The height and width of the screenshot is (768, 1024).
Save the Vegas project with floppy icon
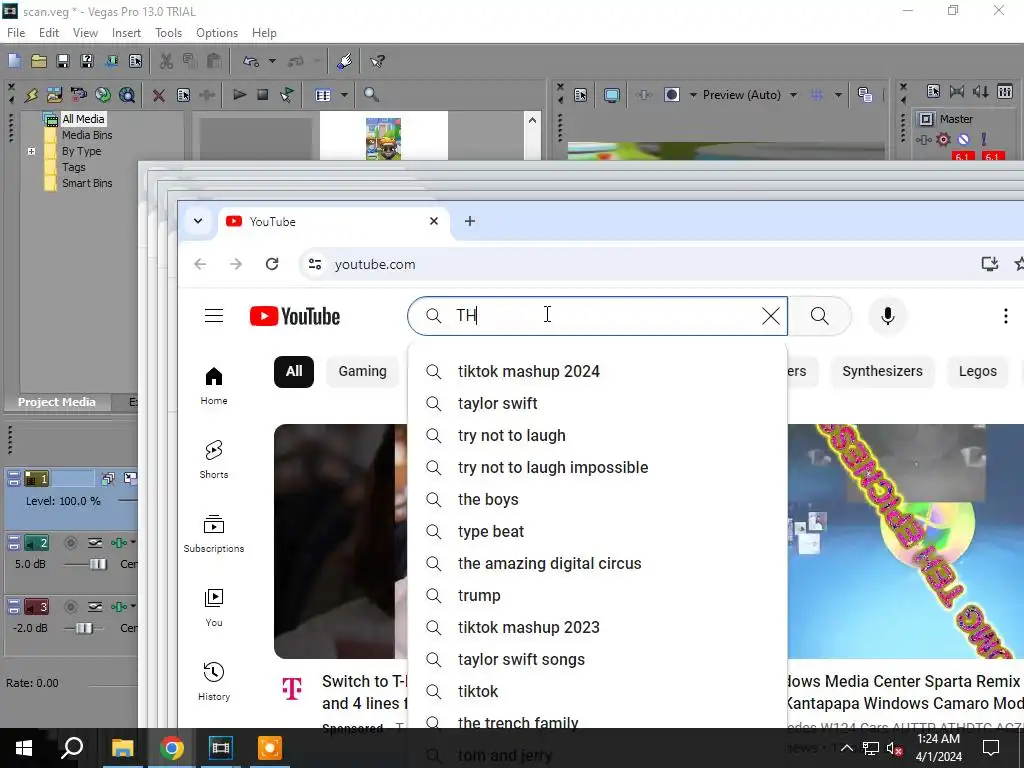63,61
